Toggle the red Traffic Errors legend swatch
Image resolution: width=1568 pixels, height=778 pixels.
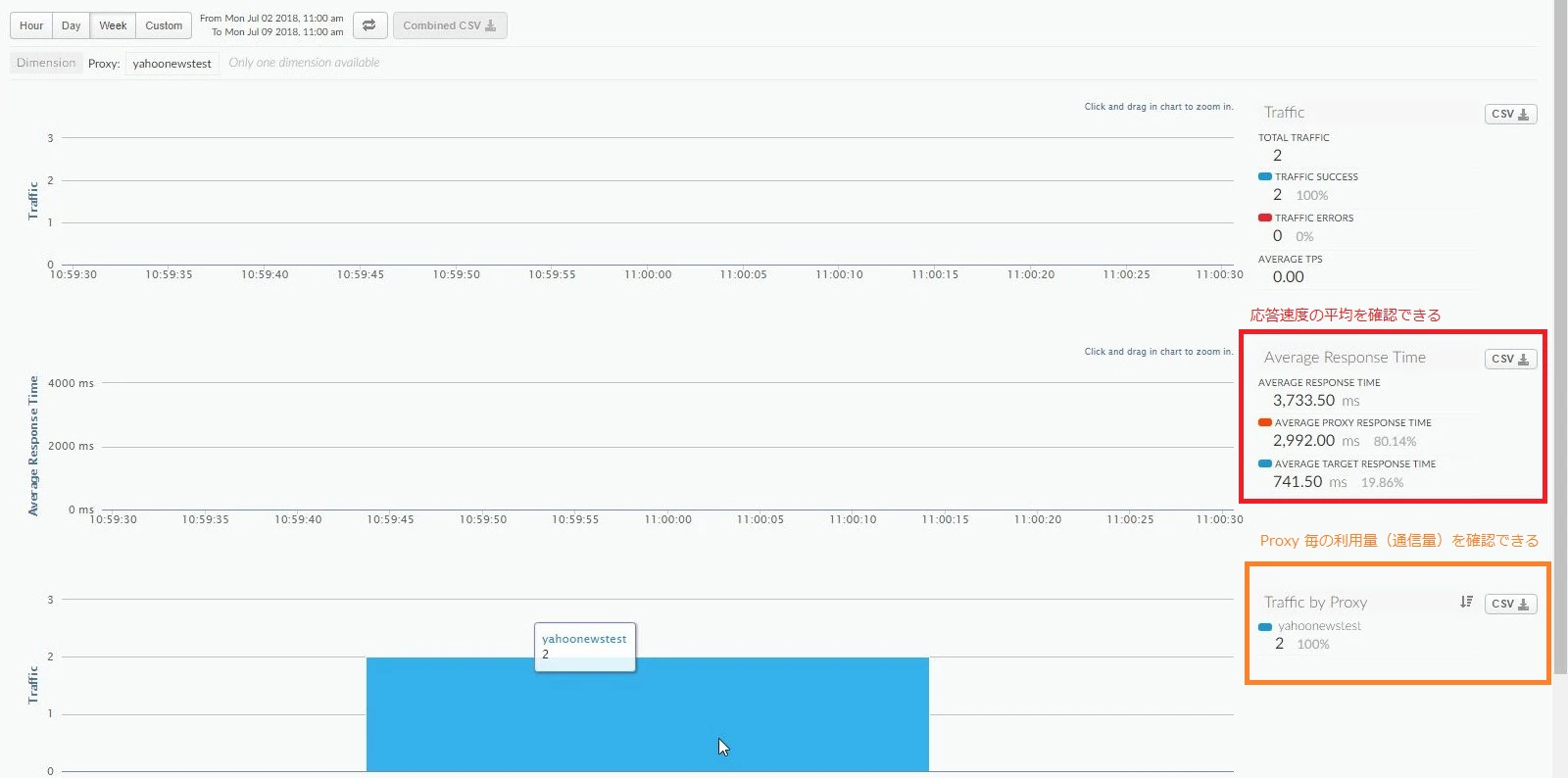point(1265,218)
